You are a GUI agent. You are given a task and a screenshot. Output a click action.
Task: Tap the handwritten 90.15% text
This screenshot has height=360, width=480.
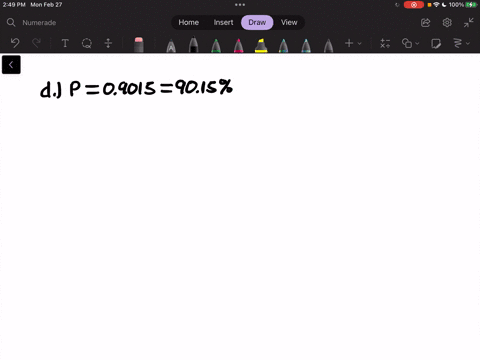click(x=204, y=87)
